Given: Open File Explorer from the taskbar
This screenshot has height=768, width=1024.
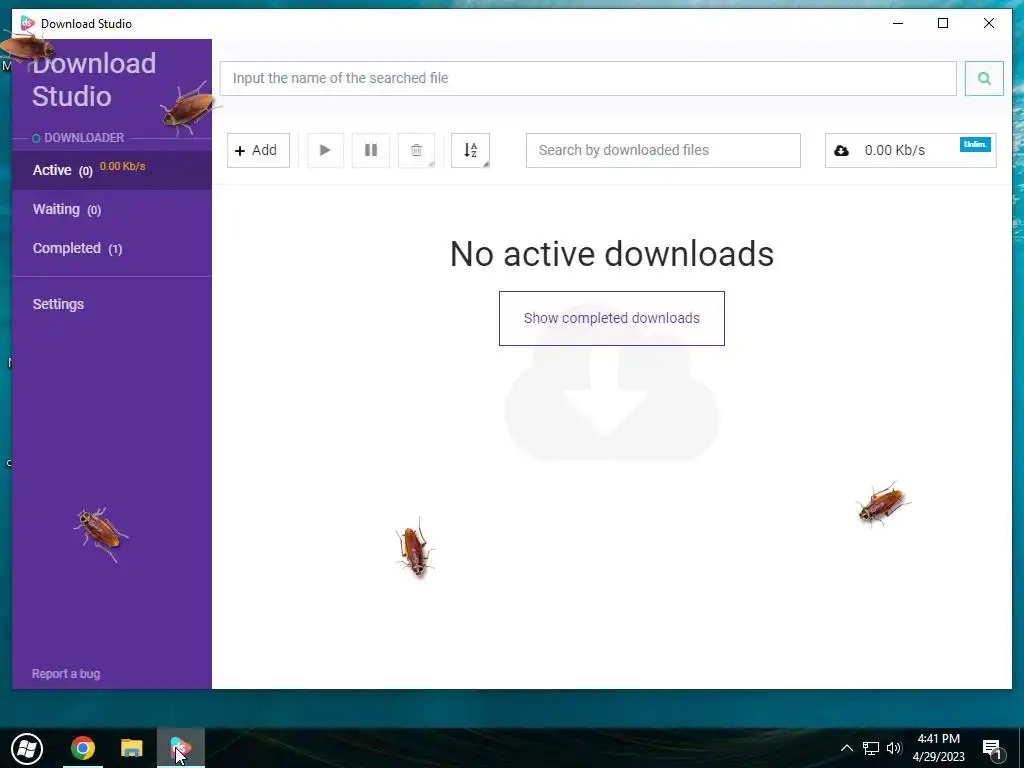Looking at the screenshot, I should pyautogui.click(x=131, y=748).
